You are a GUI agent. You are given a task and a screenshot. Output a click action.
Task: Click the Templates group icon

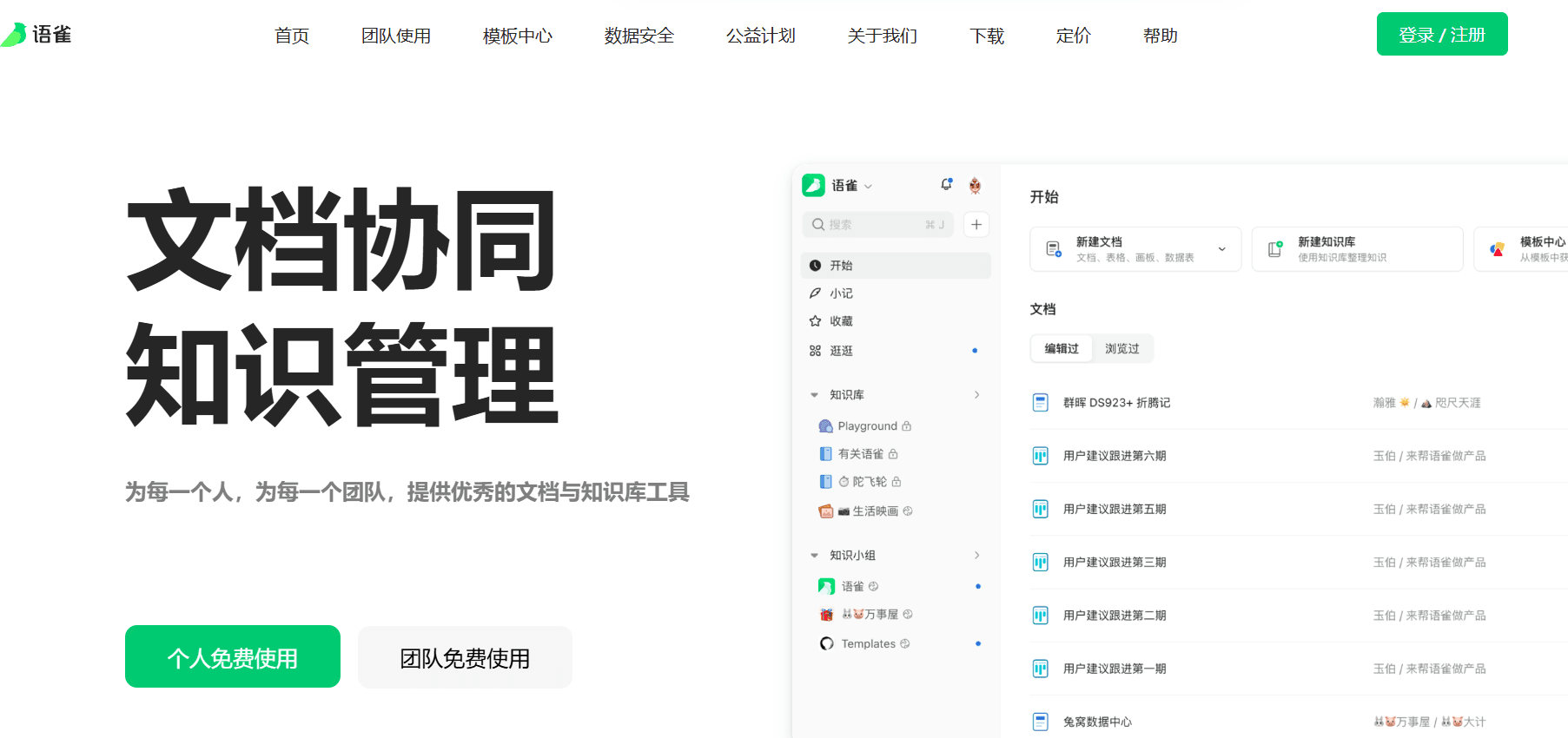(x=826, y=643)
